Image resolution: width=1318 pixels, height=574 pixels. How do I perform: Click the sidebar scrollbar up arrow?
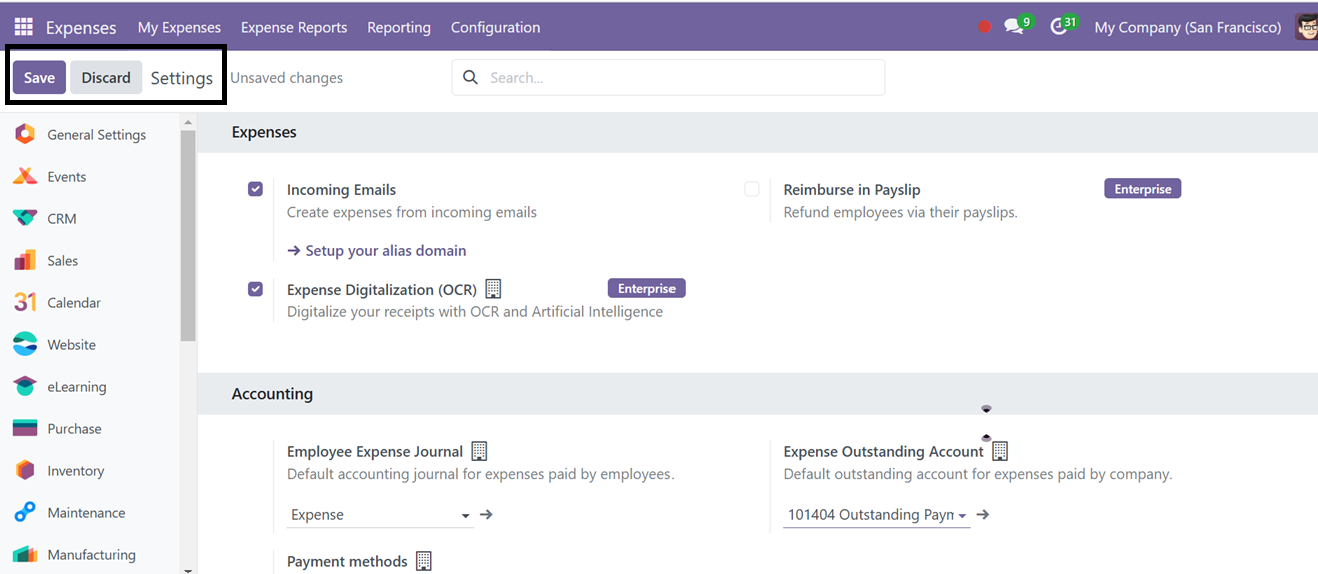[x=188, y=121]
